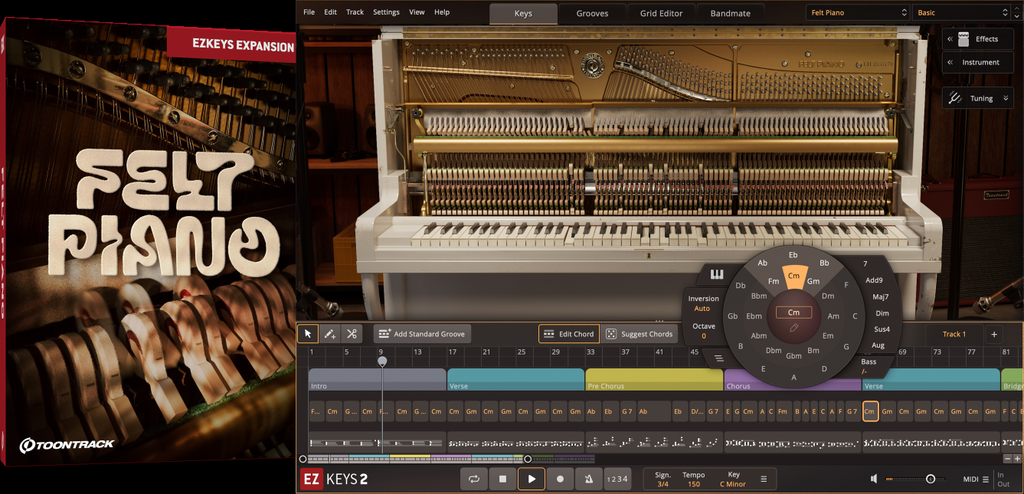Toggle the metronome
The height and width of the screenshot is (494, 1024).
589,479
